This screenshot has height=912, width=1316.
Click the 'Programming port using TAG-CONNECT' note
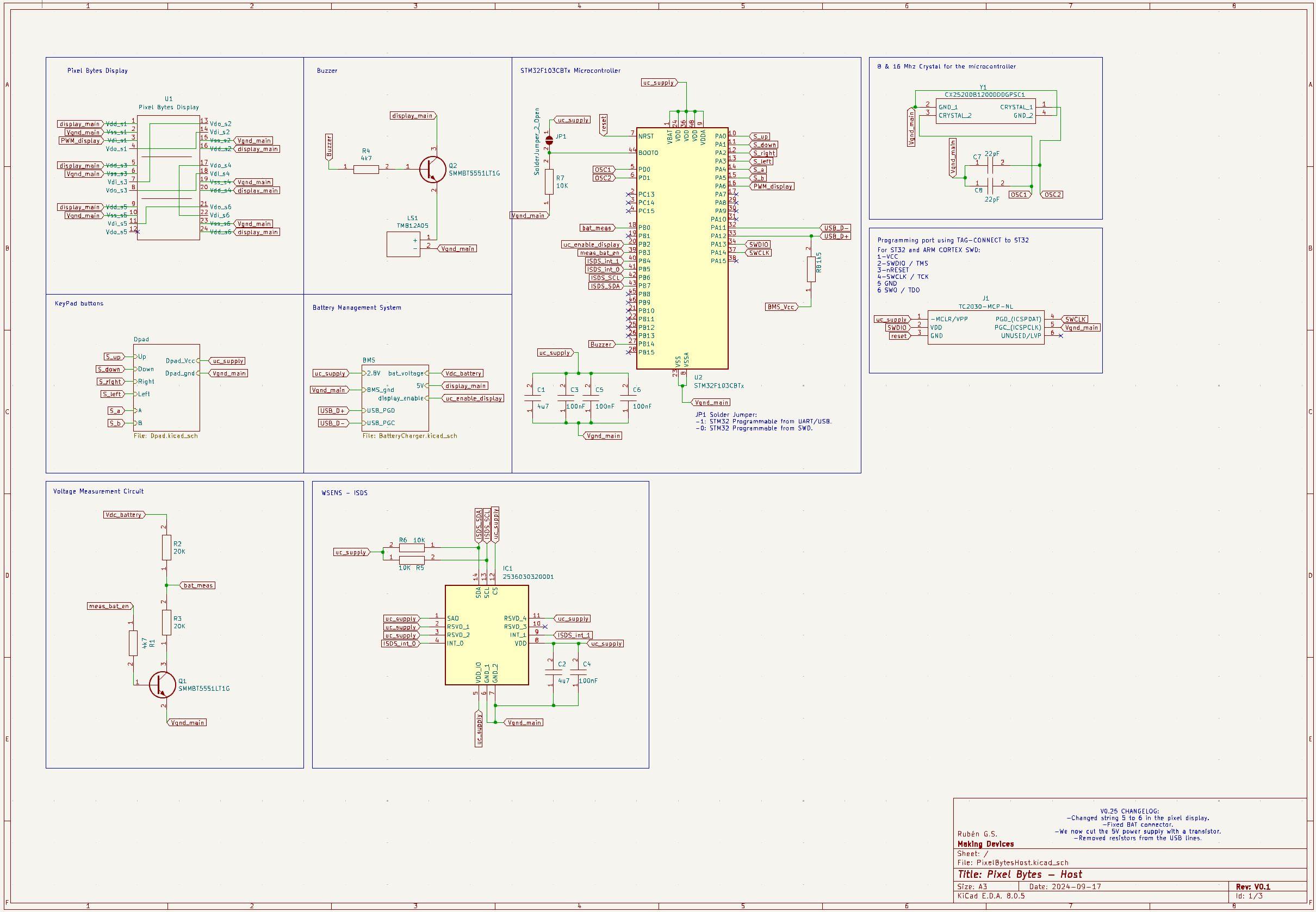pos(953,240)
